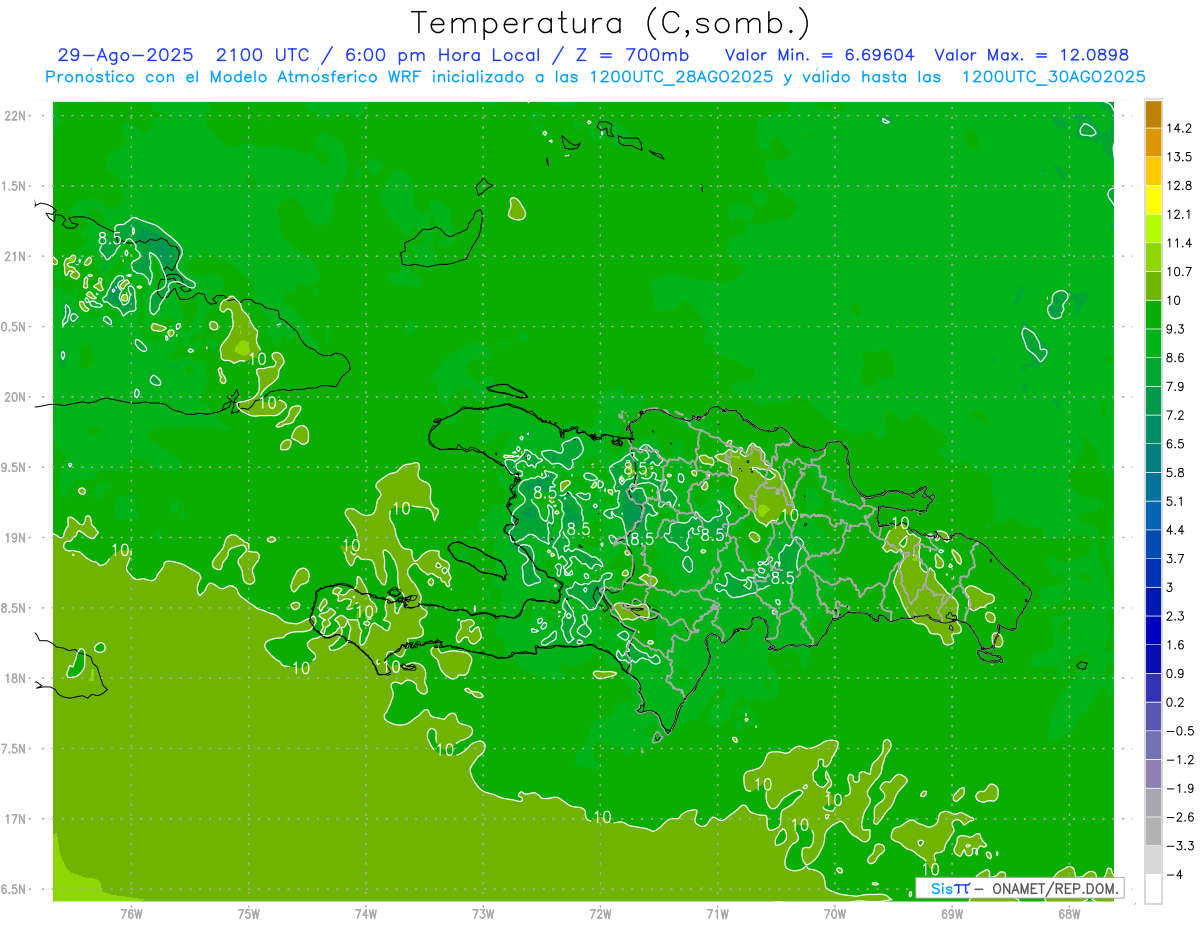Viewport: 1200px width, 927px height.
Task: Select the yellow swatch between 12.1 and 12.8
Action: [x=1153, y=200]
